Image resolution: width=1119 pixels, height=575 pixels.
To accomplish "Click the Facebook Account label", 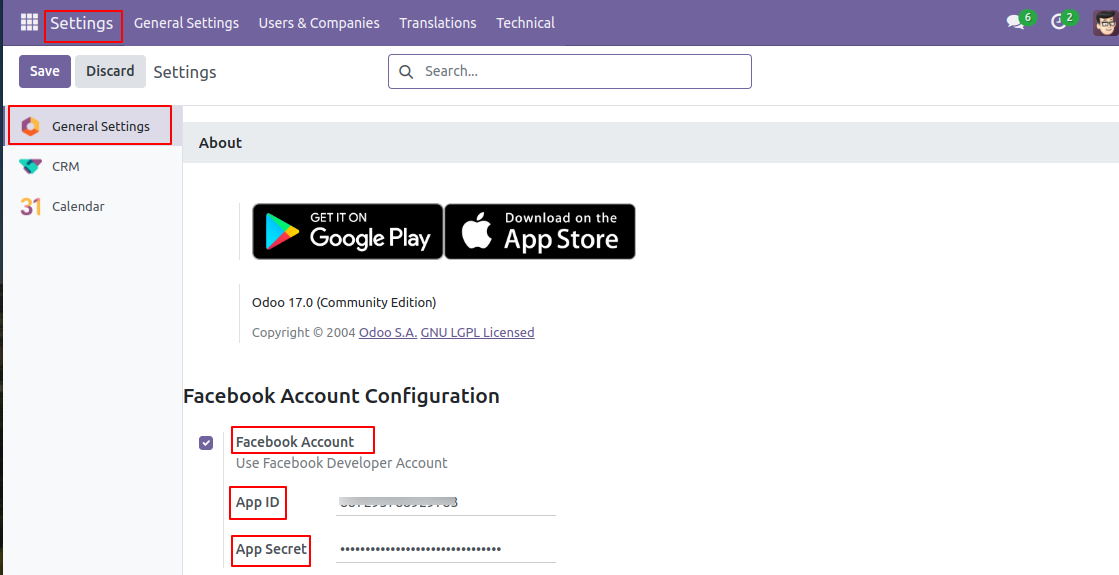I will coord(295,442).
